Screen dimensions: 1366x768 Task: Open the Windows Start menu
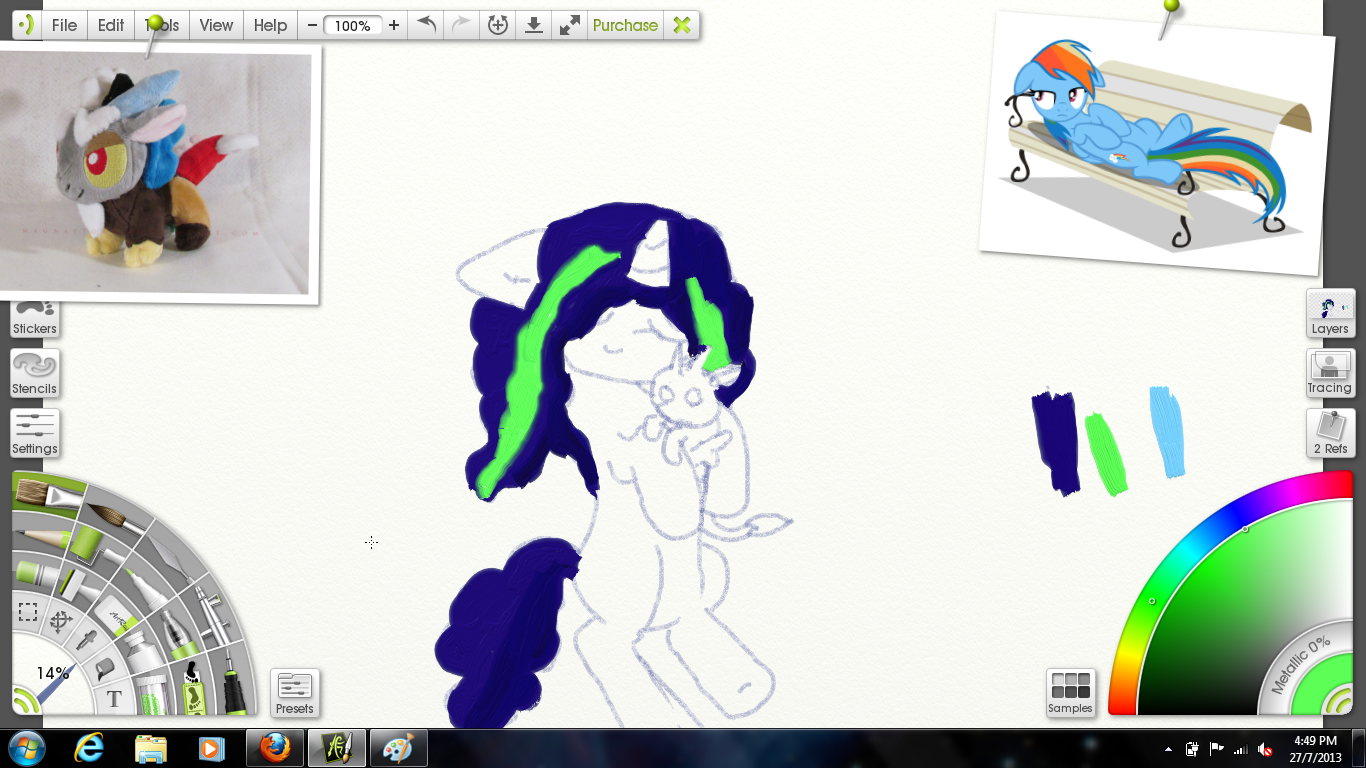[x=26, y=748]
